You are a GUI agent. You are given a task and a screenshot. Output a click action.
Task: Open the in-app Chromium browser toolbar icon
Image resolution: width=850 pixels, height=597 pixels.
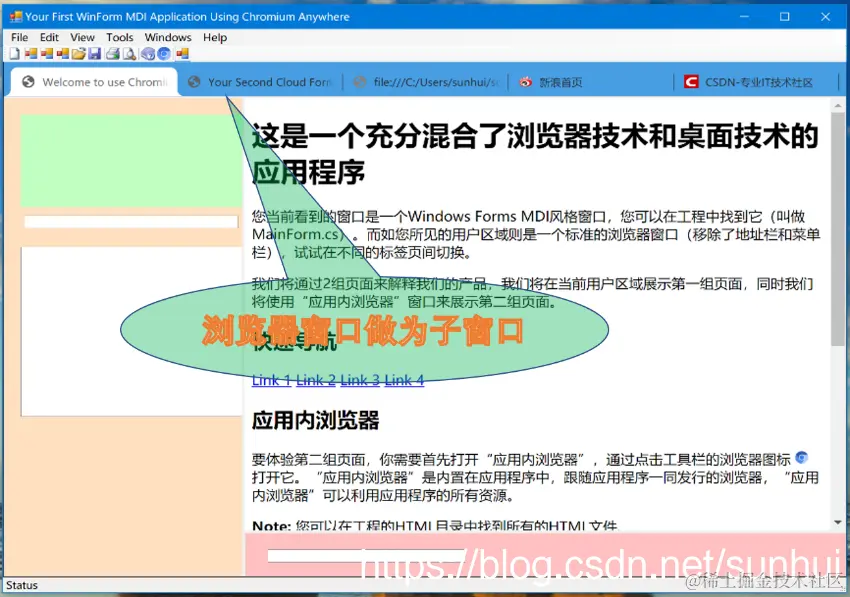point(164,54)
